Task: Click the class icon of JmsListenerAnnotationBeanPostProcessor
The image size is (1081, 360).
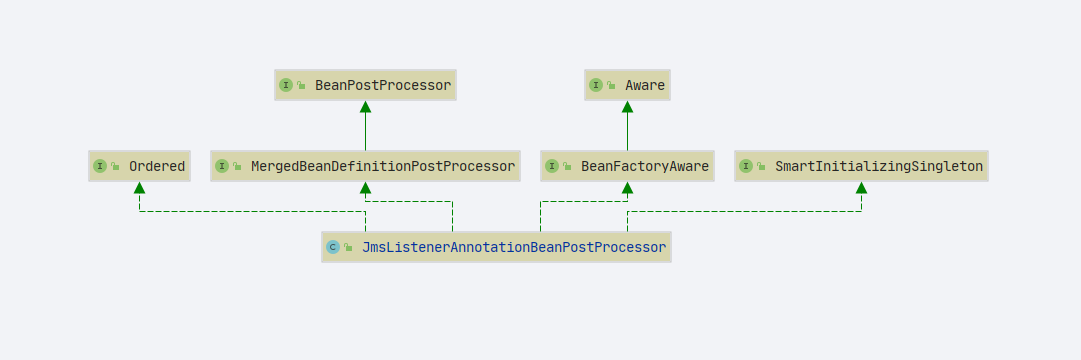Action: (333, 247)
